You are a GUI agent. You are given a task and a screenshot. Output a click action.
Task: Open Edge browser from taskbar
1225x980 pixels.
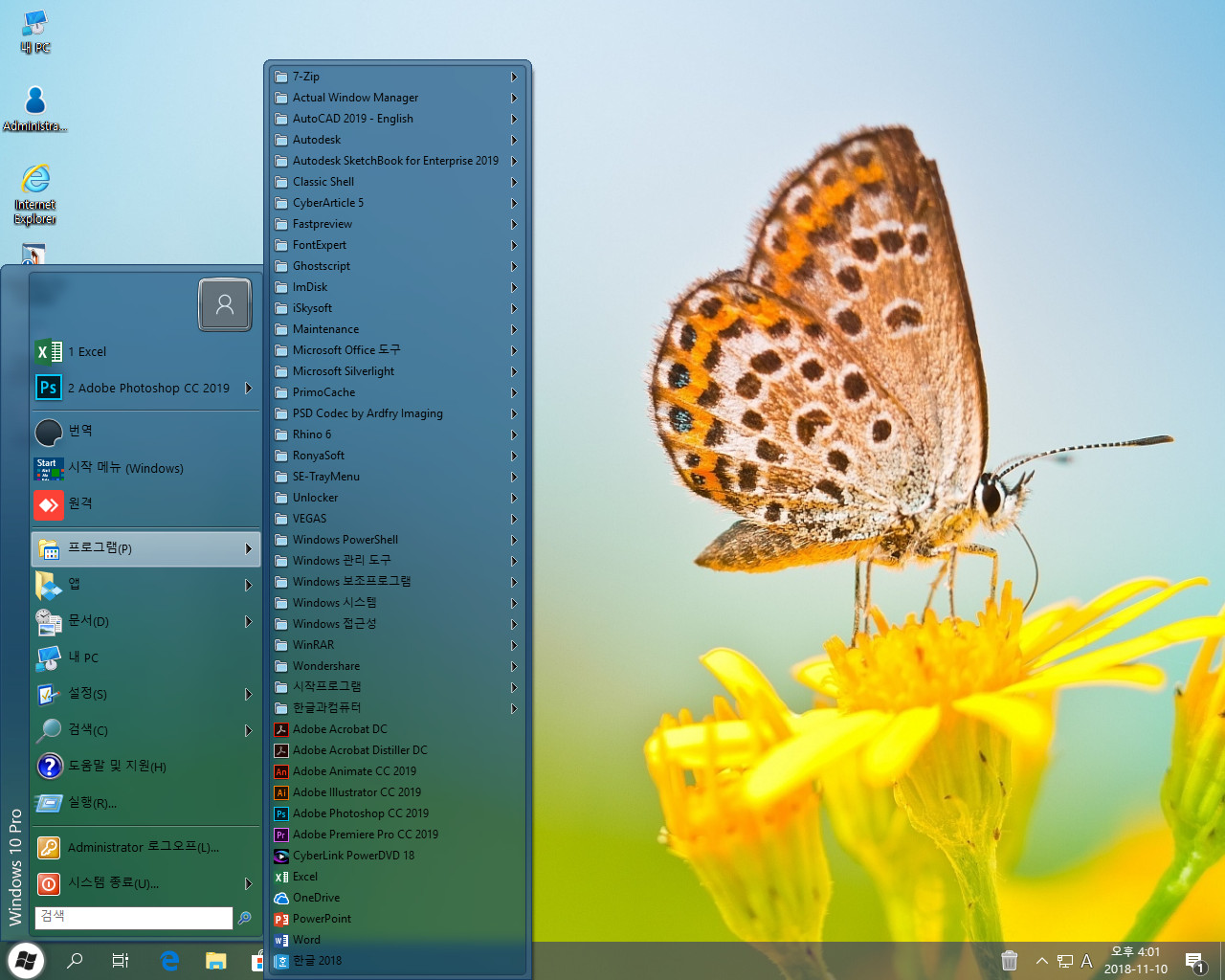tap(169, 961)
